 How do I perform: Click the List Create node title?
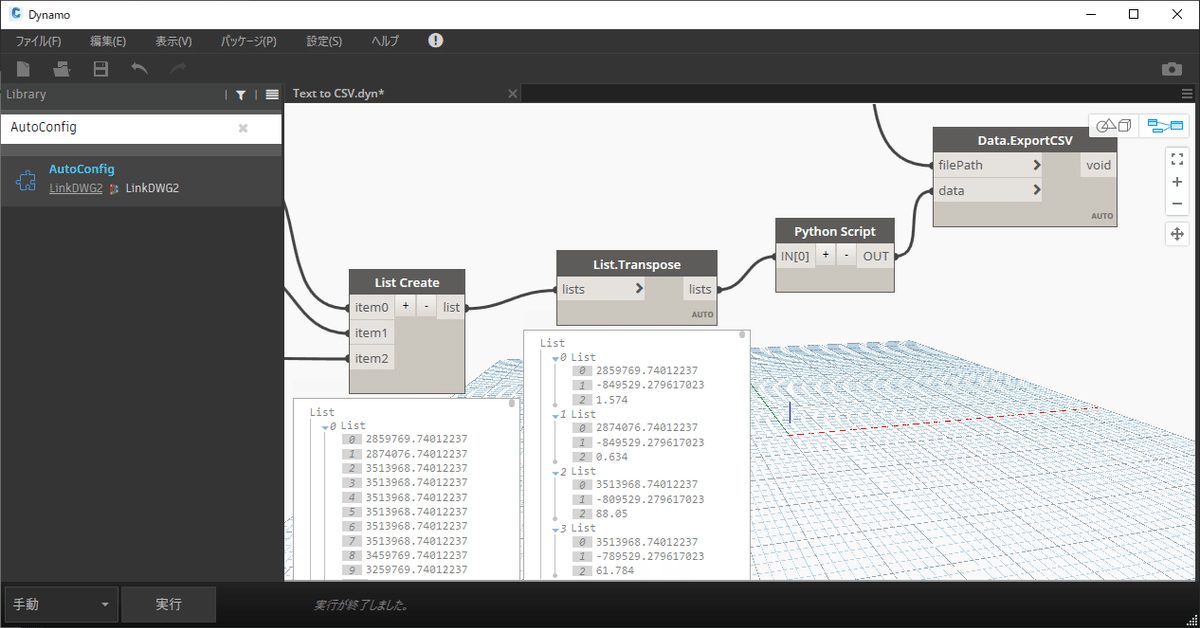point(407,283)
